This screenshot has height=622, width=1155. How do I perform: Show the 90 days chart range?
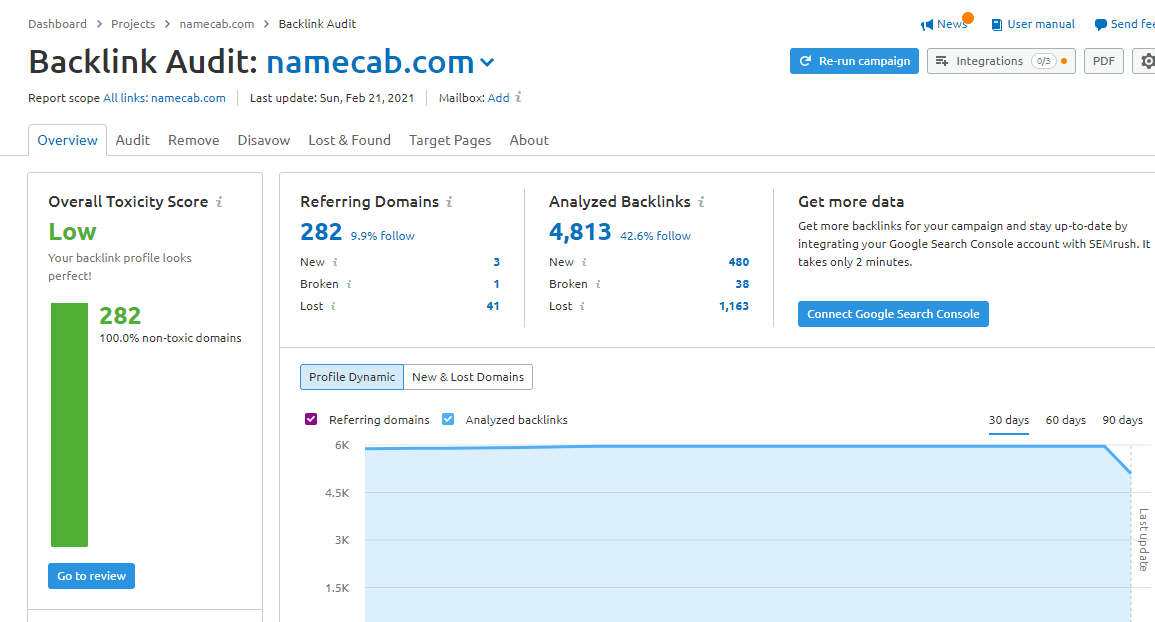(x=1122, y=420)
